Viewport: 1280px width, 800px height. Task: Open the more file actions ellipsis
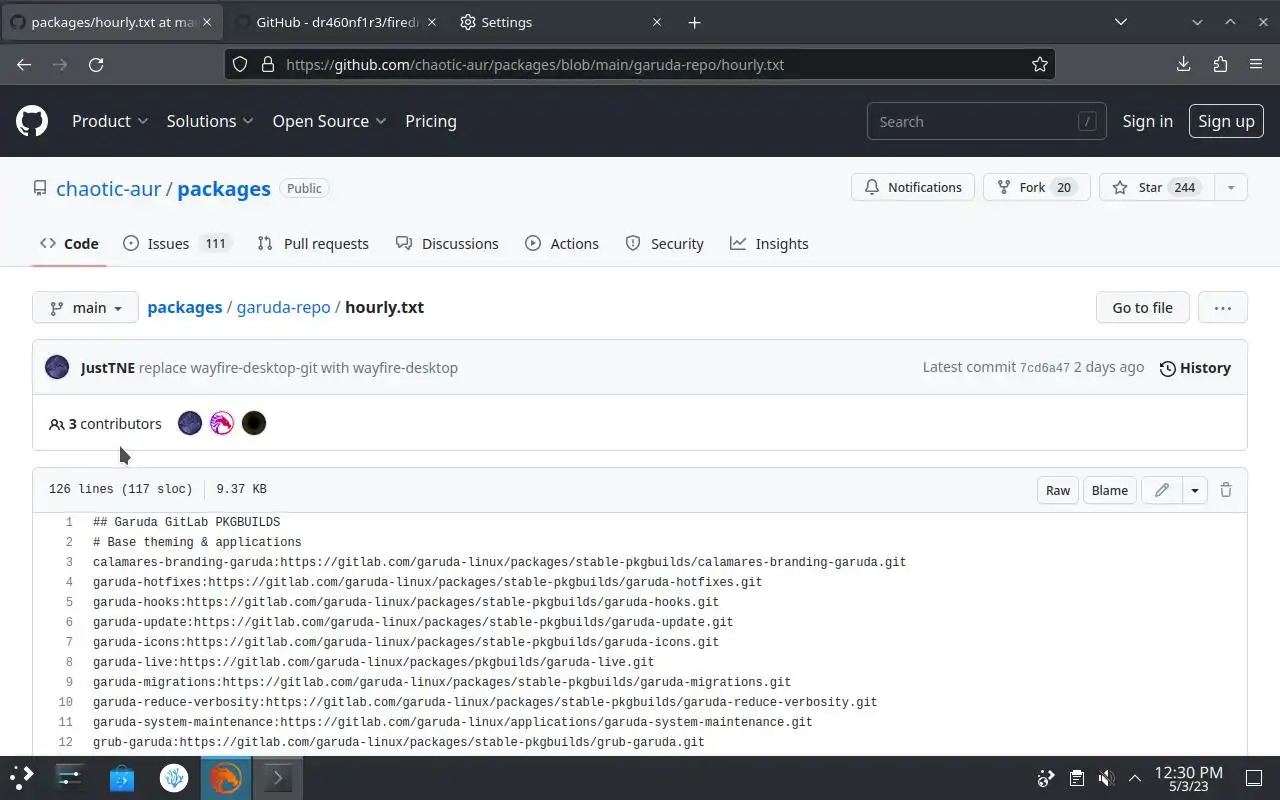[x=1222, y=308]
